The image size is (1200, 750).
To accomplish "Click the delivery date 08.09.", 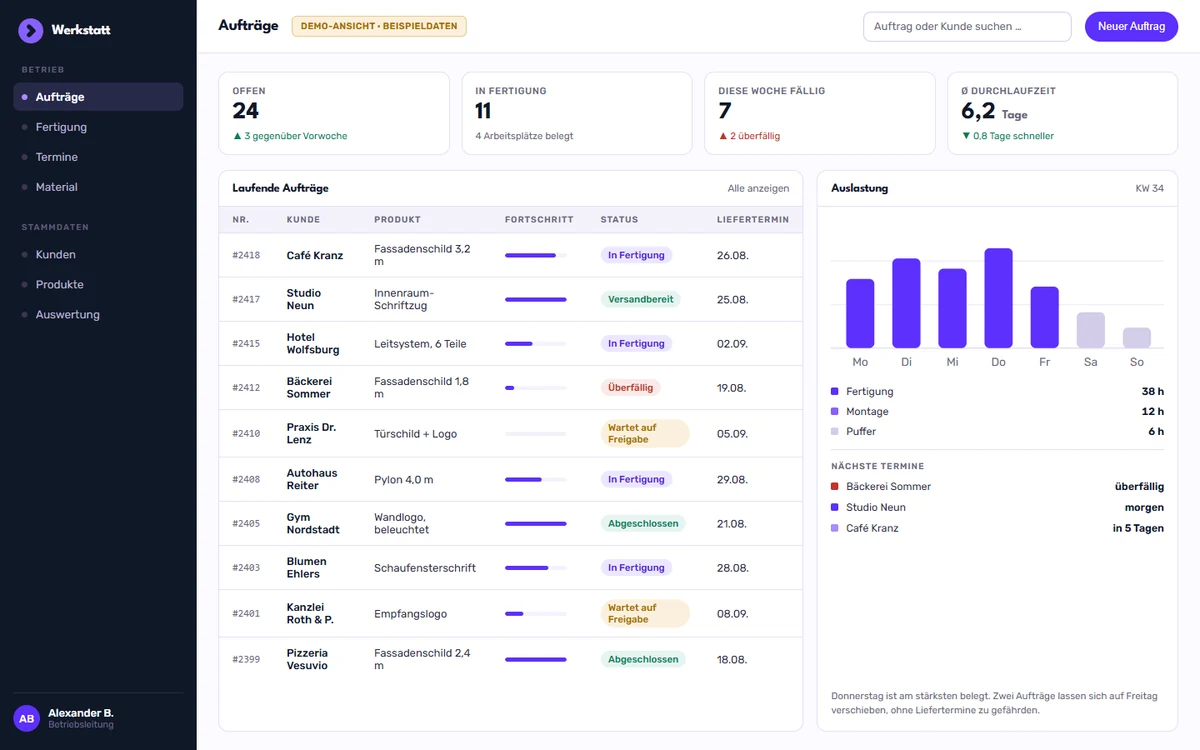I will pyautogui.click(x=732, y=613).
